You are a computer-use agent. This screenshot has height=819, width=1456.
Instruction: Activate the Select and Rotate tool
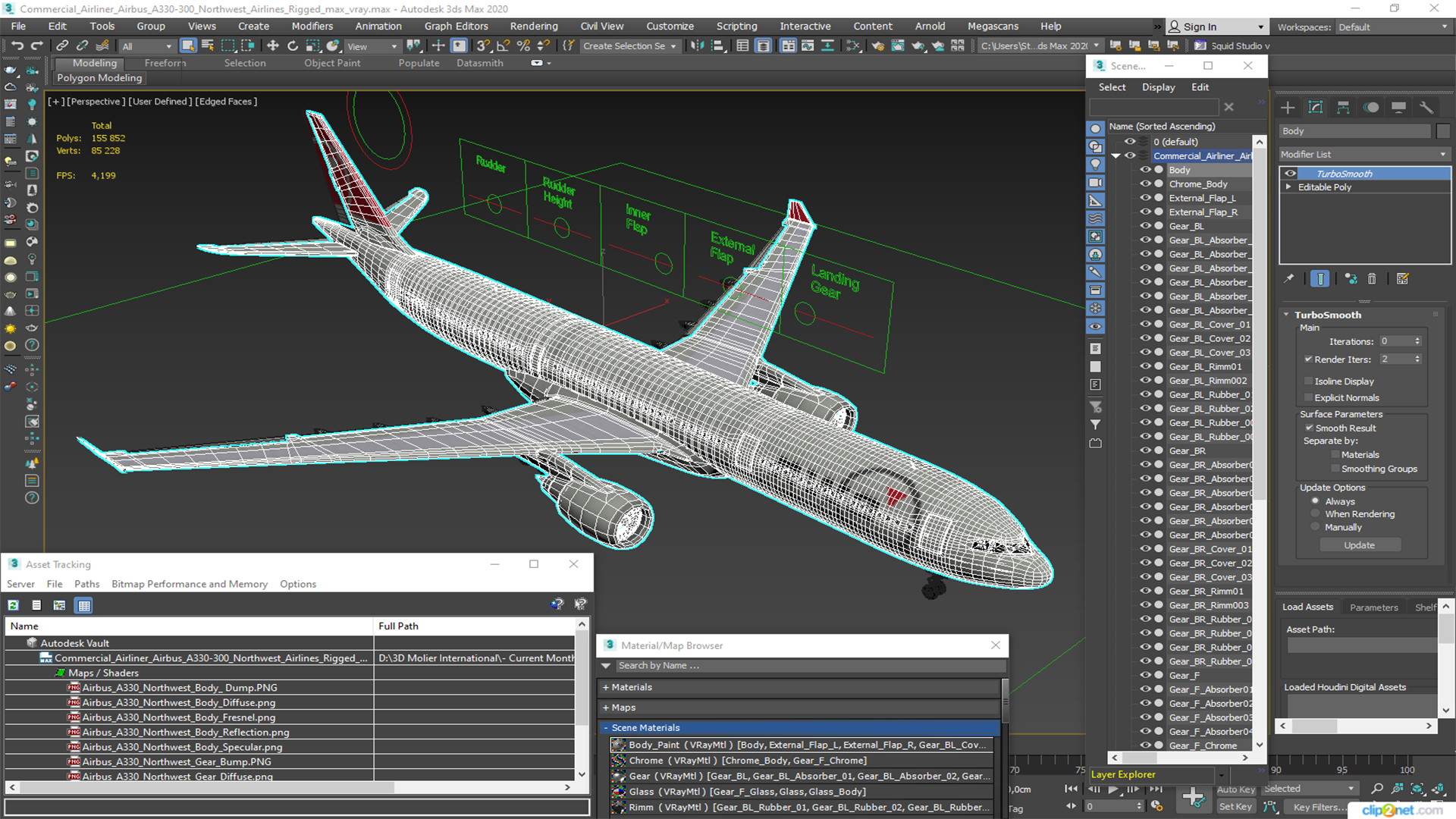pyautogui.click(x=293, y=45)
